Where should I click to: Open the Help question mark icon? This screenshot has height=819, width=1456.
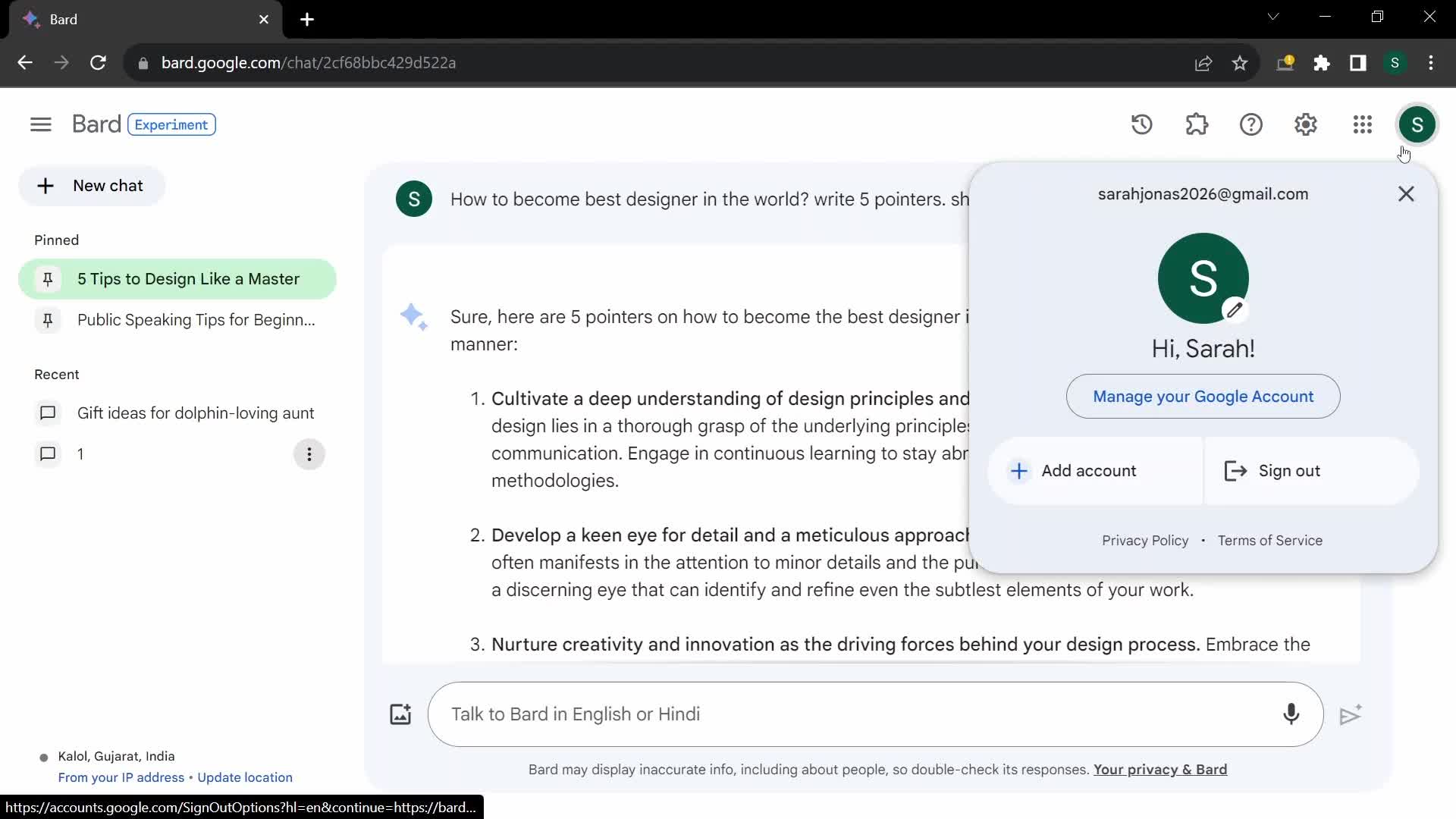[1251, 124]
